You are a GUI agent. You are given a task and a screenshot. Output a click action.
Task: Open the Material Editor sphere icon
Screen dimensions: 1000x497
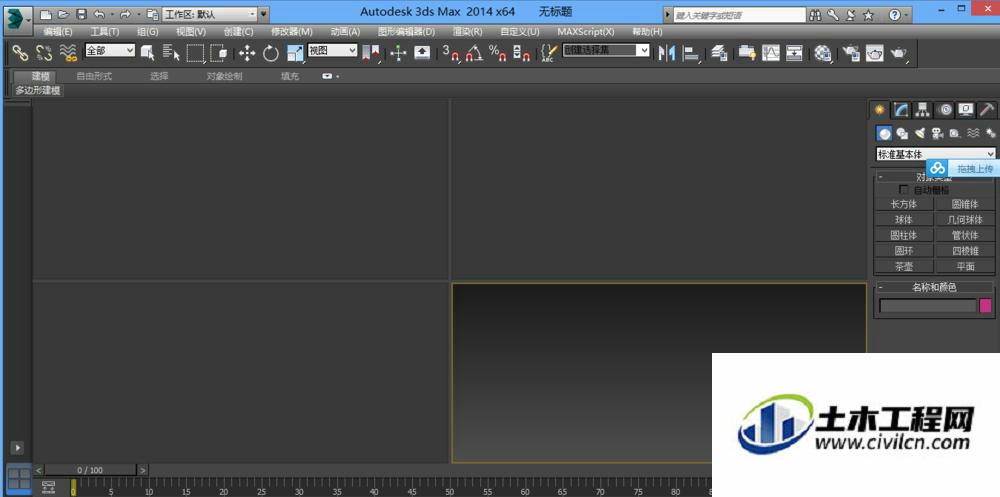click(x=823, y=54)
